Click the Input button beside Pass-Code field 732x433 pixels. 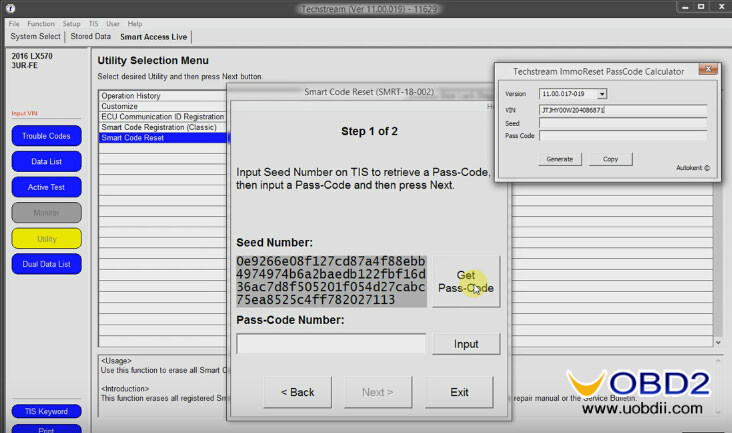point(466,344)
